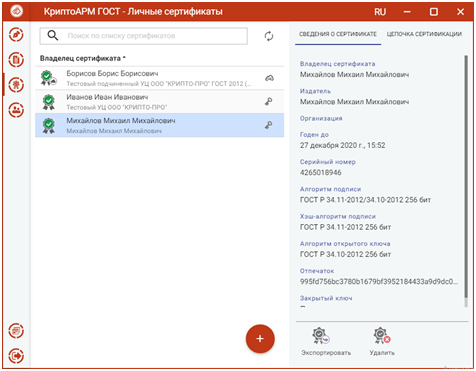Open the signing section icon in sidebar

[16, 35]
